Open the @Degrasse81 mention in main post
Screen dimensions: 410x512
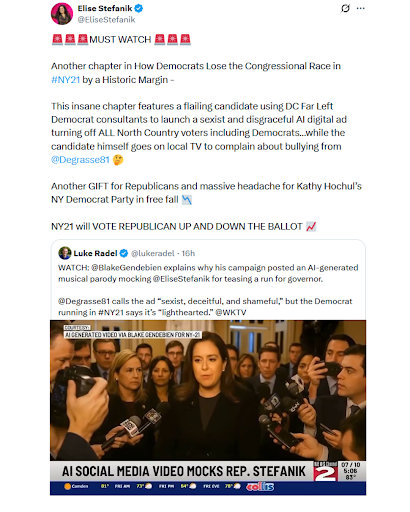(x=80, y=160)
